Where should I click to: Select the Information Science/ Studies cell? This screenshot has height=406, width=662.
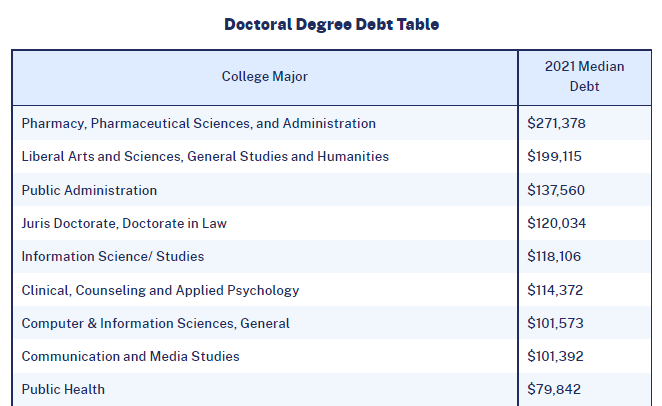(x=112, y=257)
